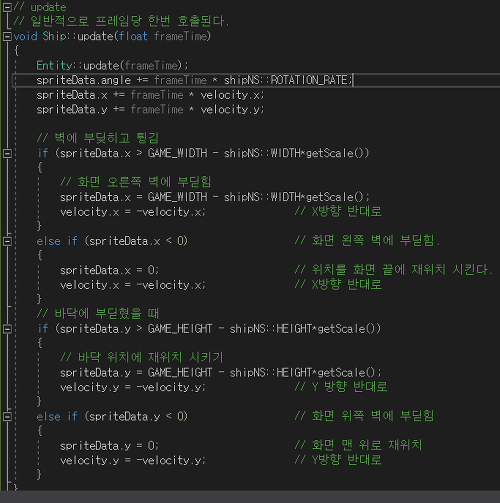Fold the 'if (spriteData.x > GAME_WIDTH' block

tap(7, 153)
